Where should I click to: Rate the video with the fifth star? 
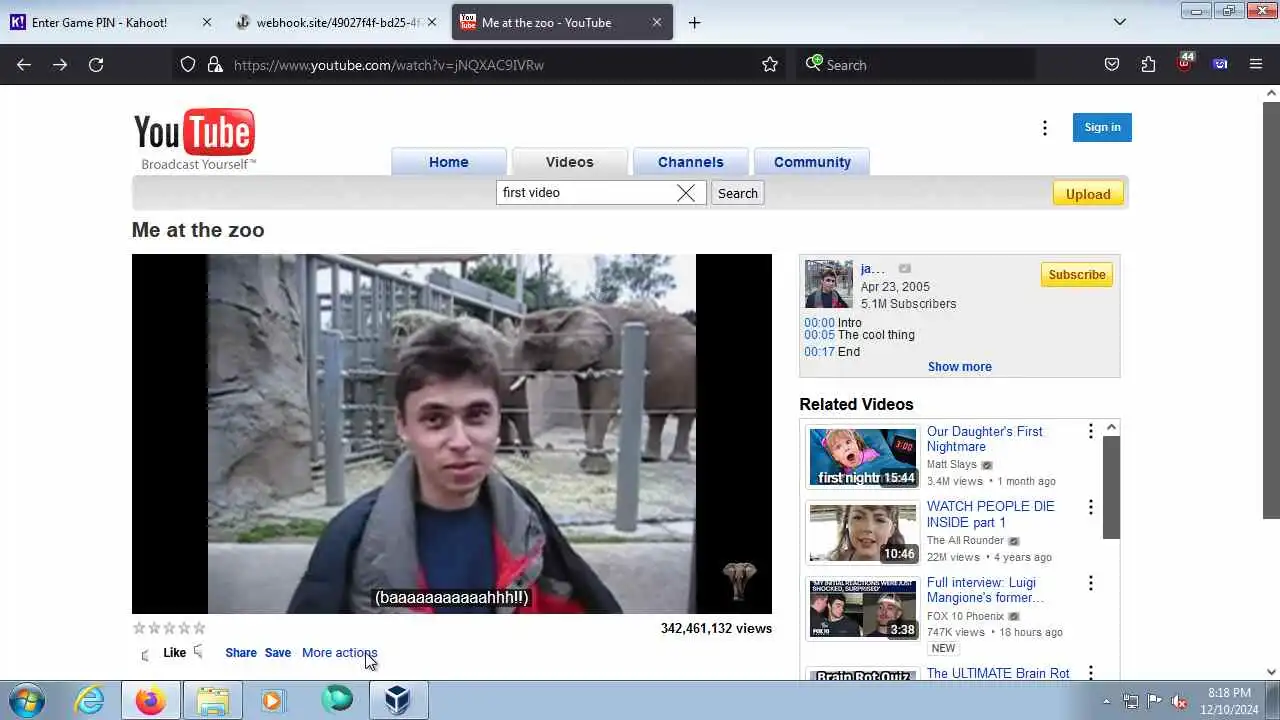tap(199, 628)
